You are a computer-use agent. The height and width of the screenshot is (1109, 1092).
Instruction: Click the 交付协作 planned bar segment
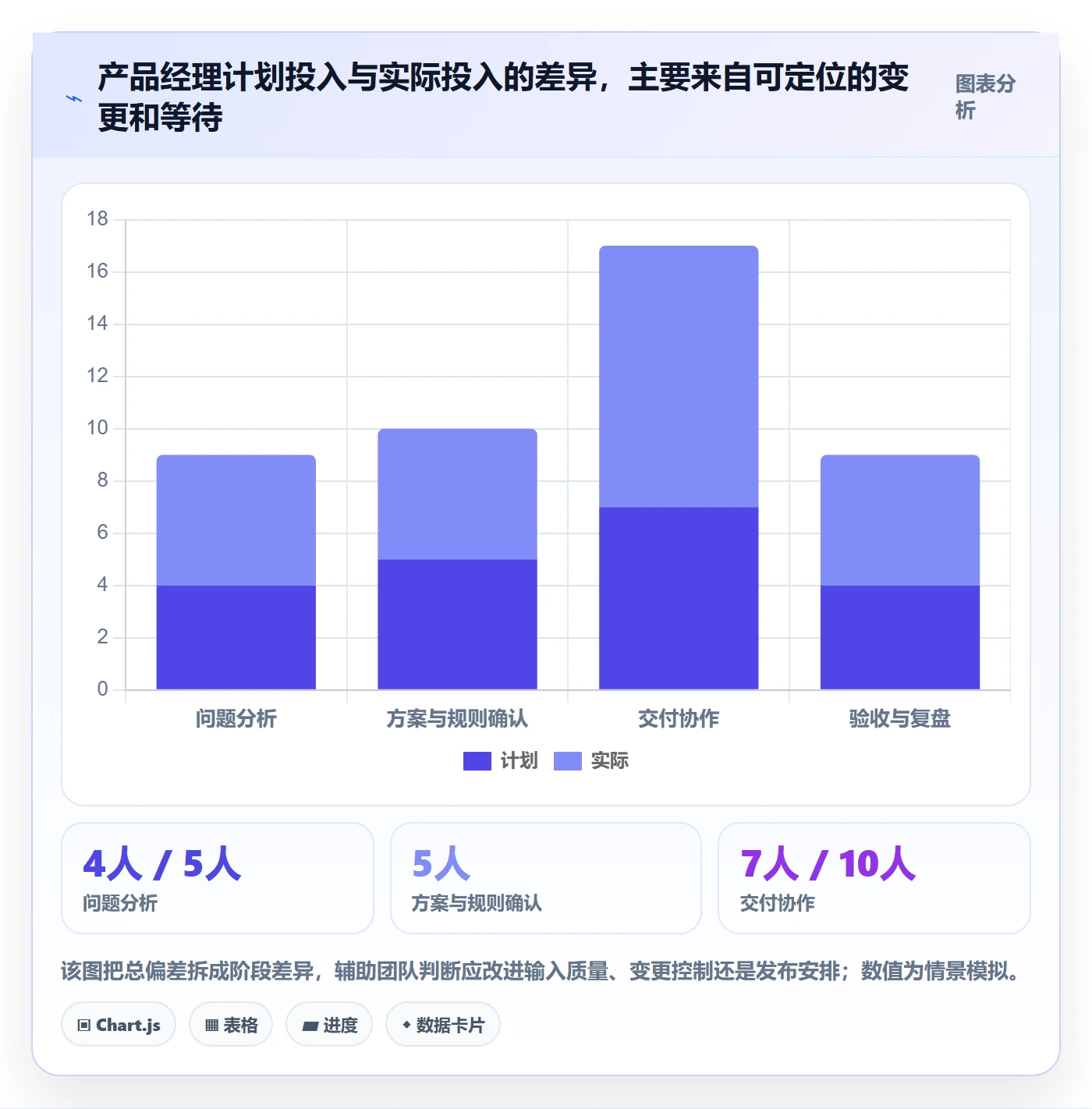point(679,598)
